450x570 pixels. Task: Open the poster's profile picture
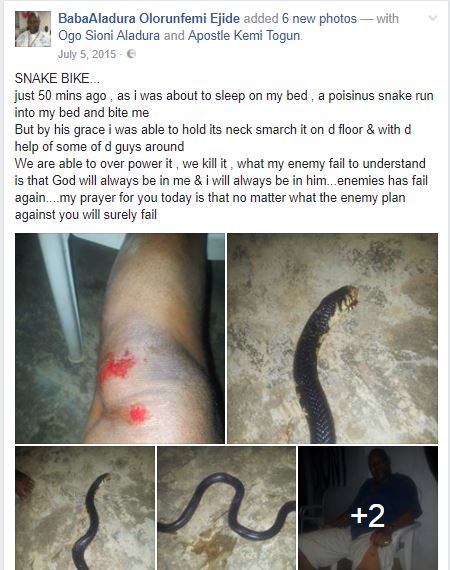coord(33,29)
